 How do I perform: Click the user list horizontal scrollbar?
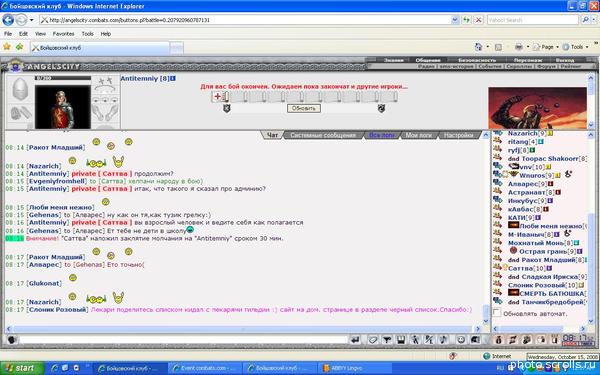tap(539, 329)
